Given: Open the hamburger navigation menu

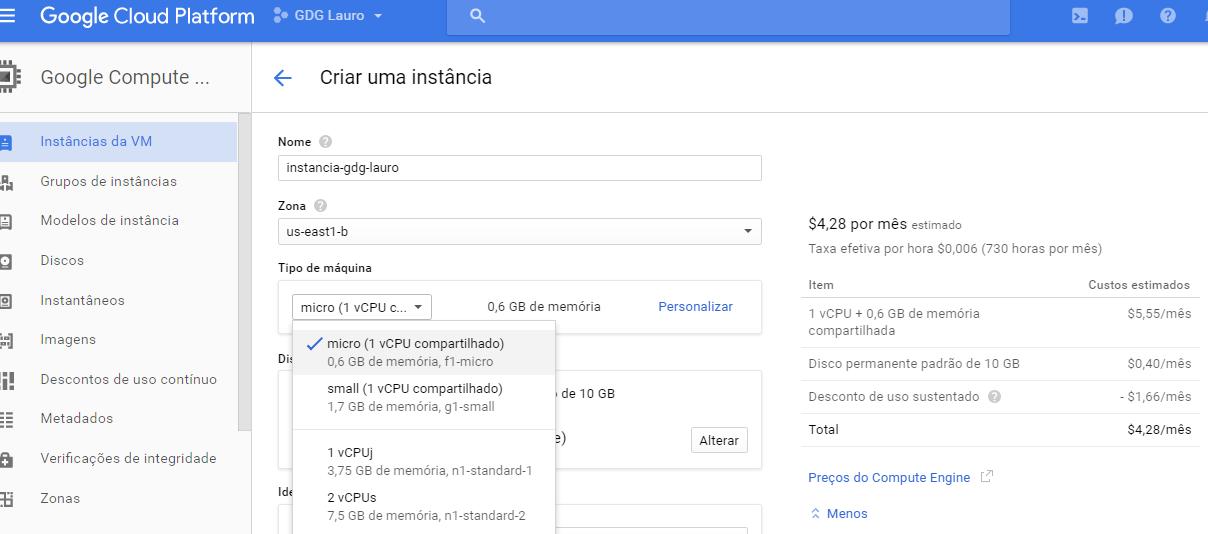Looking at the screenshot, I should click(8, 16).
